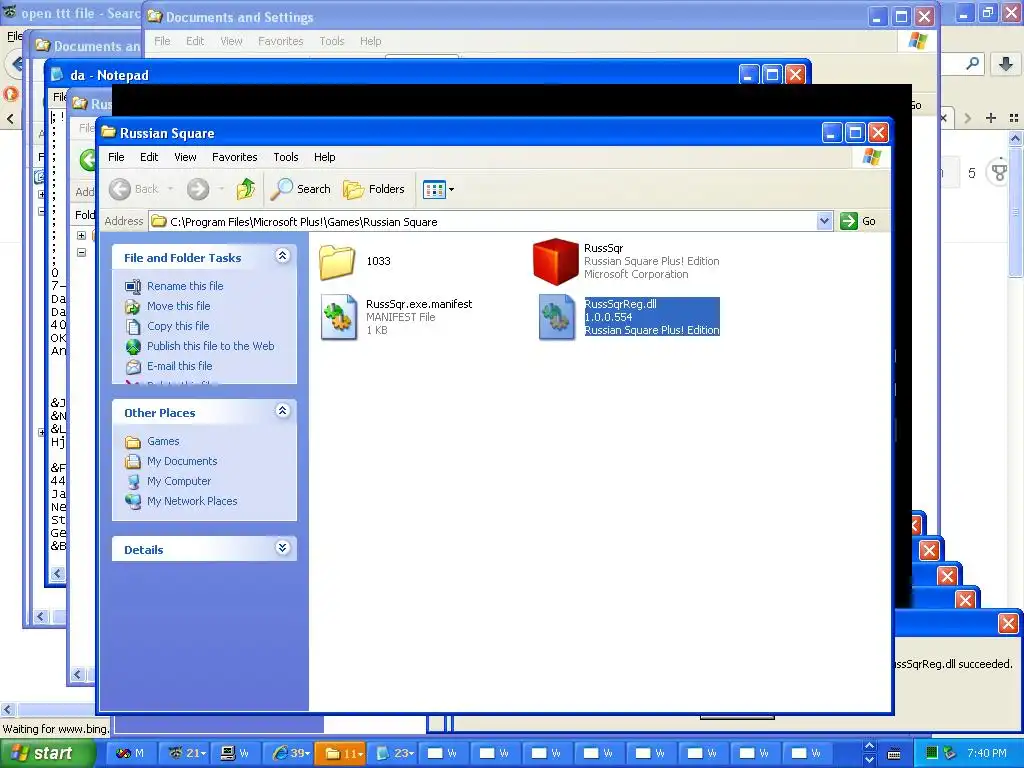Go up one folder level
This screenshot has width=1024, height=768.
246,189
